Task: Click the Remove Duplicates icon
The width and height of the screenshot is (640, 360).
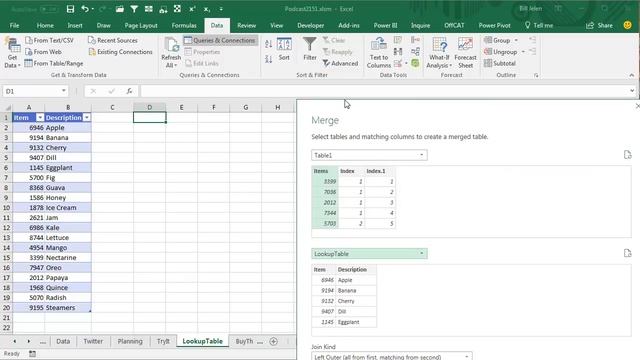Action: (398, 51)
